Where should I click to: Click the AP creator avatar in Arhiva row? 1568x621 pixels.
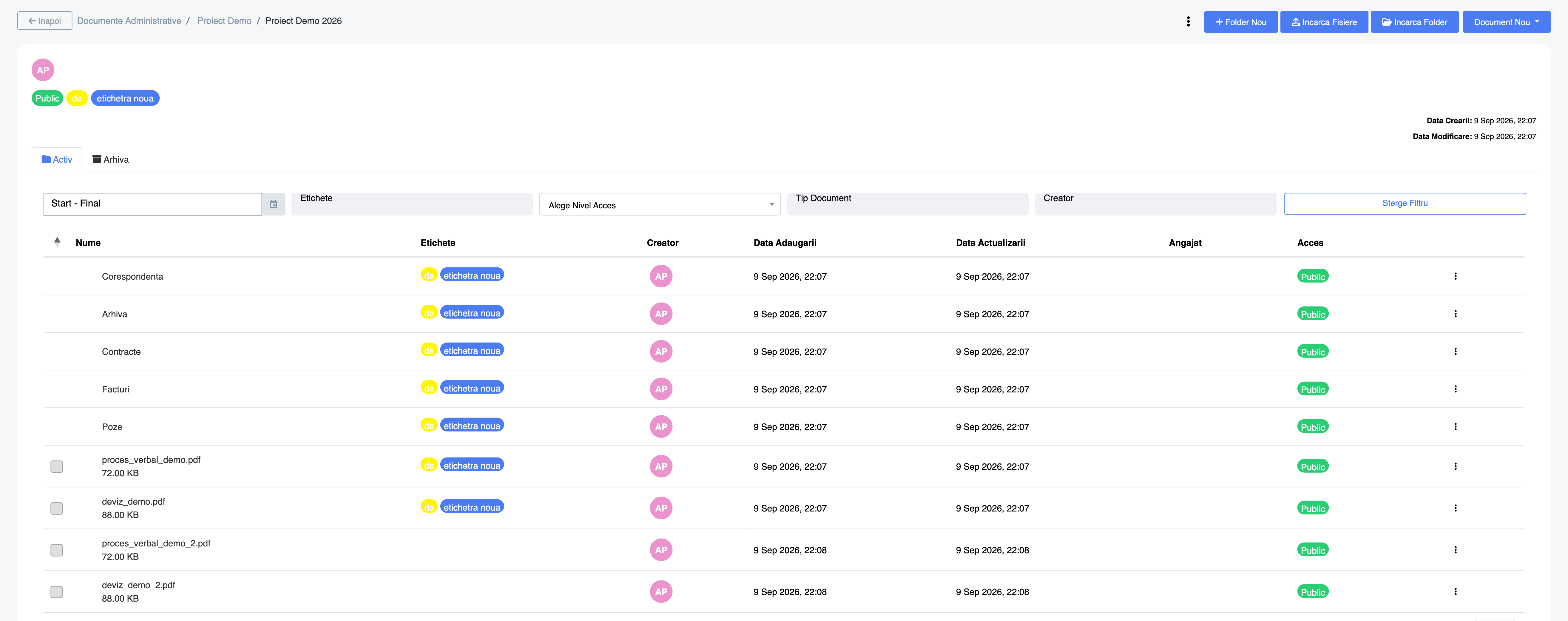pyautogui.click(x=661, y=314)
